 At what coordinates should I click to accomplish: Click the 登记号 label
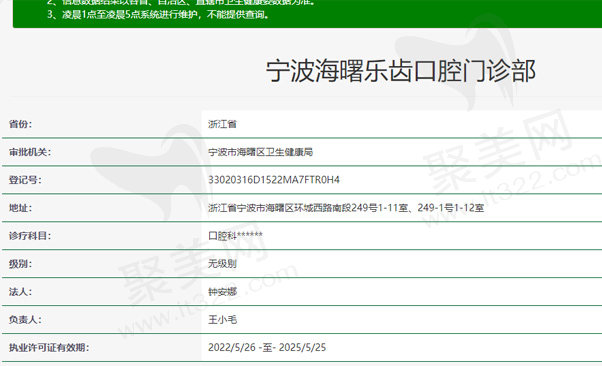click(x=25, y=180)
